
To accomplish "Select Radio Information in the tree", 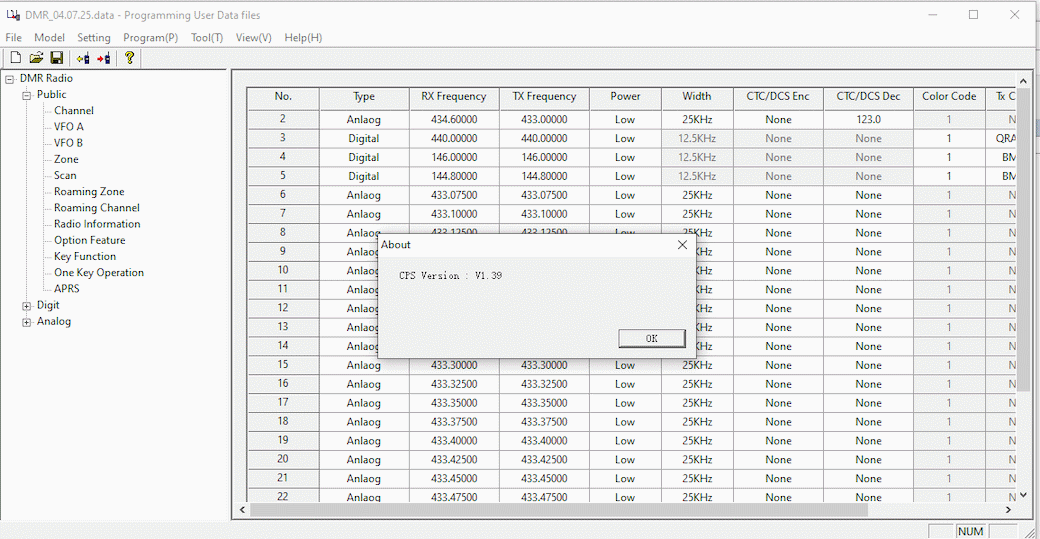I will [97, 224].
